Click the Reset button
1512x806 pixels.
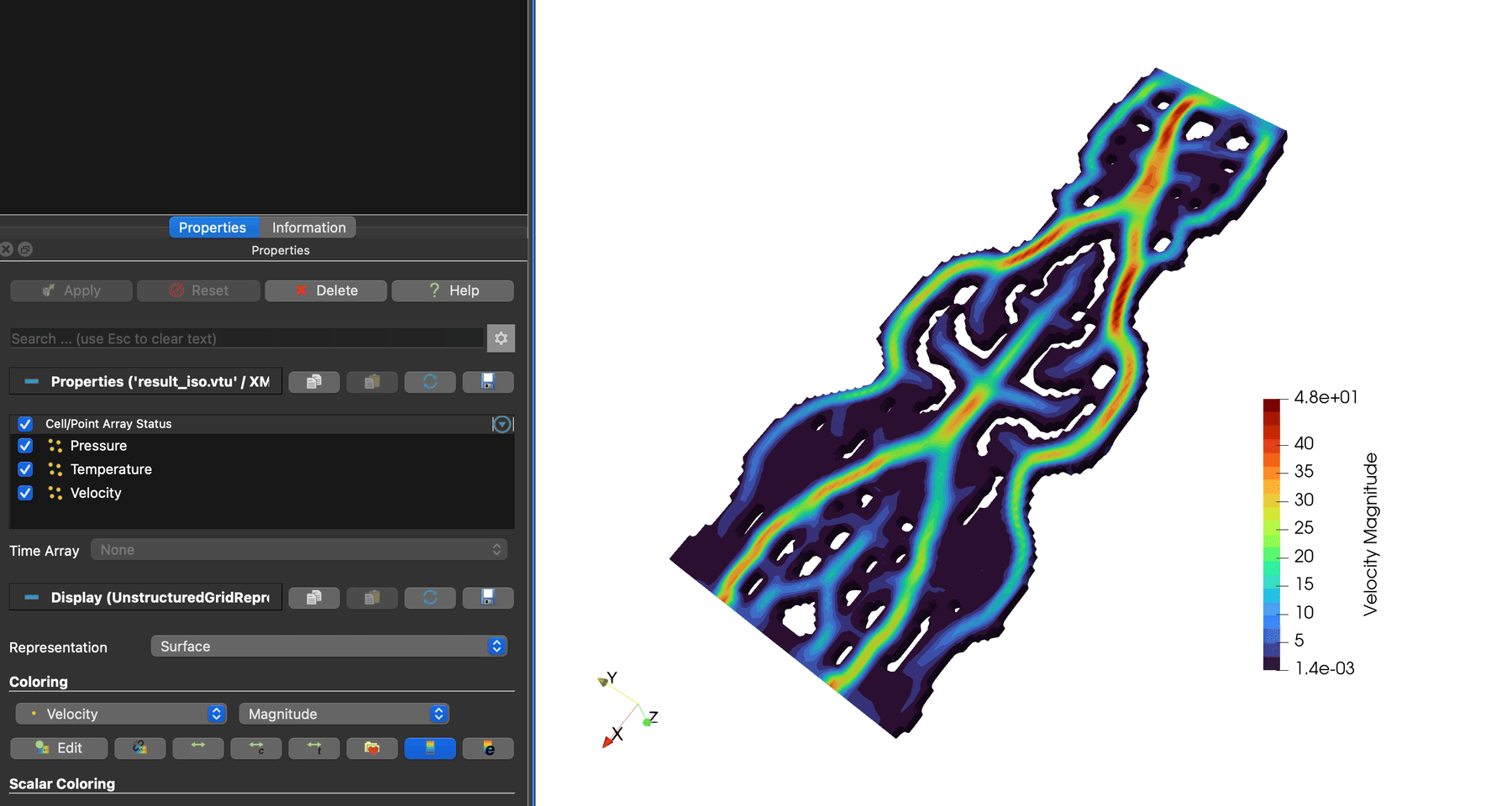(198, 290)
